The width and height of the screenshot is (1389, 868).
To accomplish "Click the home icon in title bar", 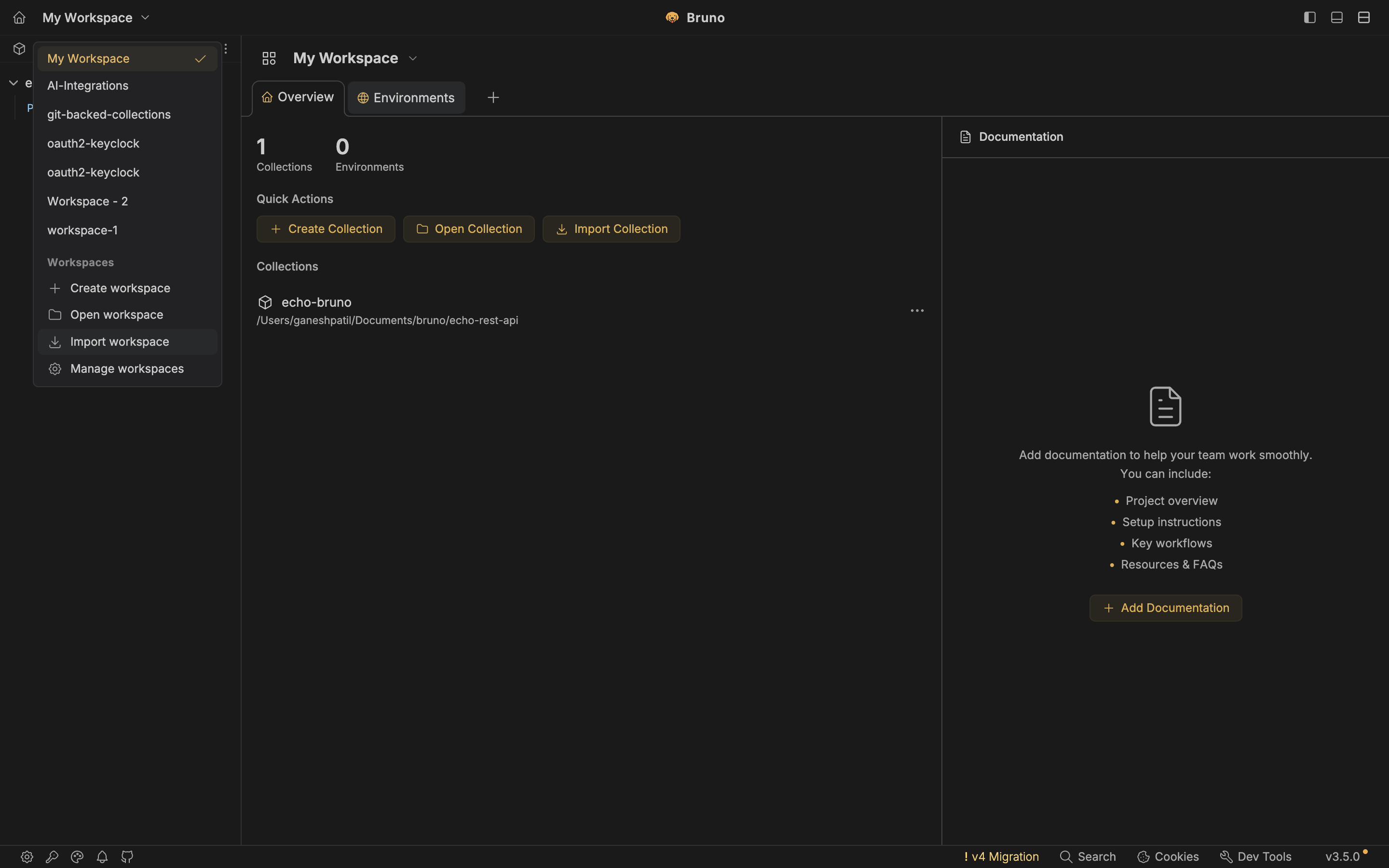I will 19,18.
